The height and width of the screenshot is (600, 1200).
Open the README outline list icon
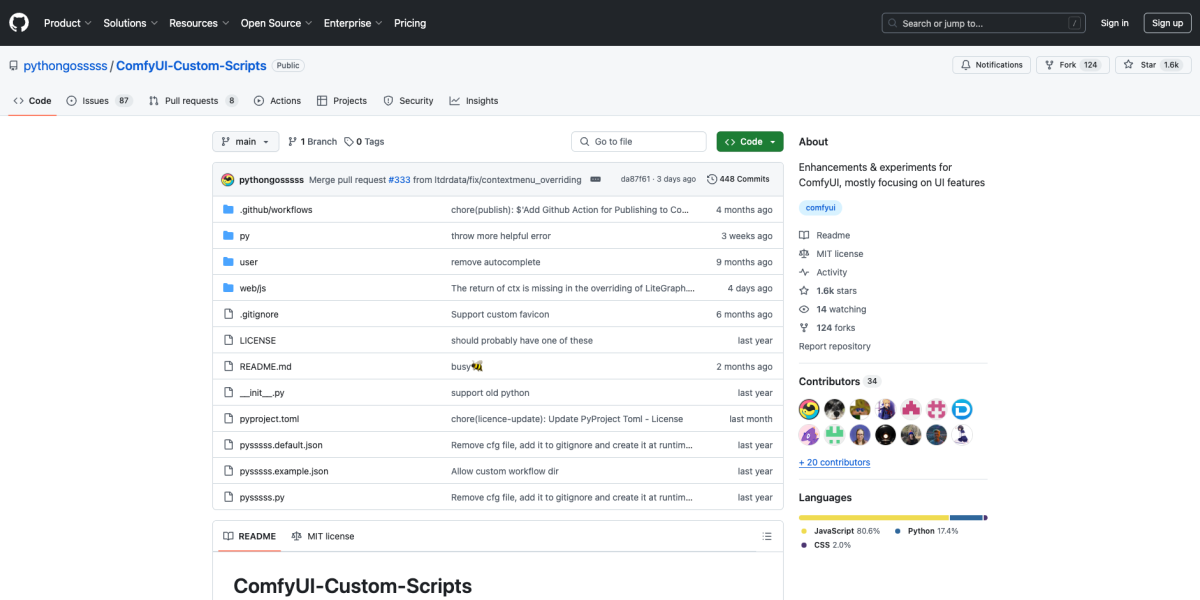(766, 537)
